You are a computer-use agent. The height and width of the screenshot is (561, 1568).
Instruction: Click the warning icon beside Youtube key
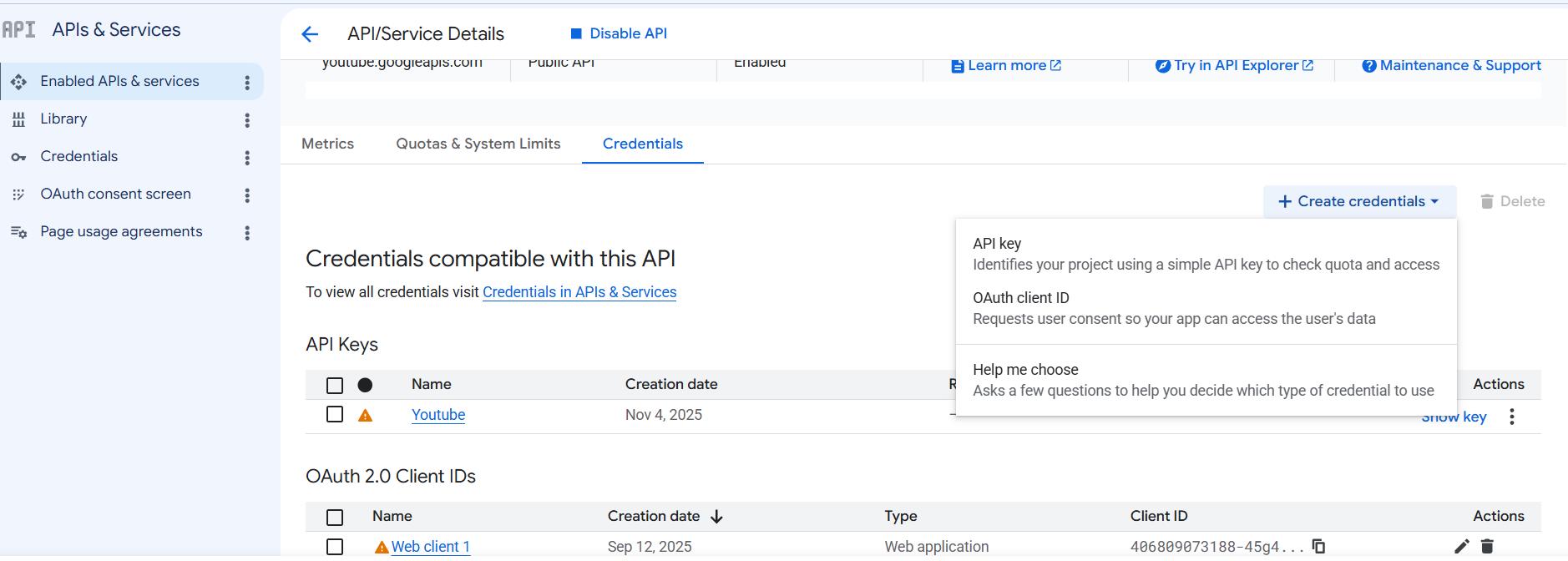[365, 416]
